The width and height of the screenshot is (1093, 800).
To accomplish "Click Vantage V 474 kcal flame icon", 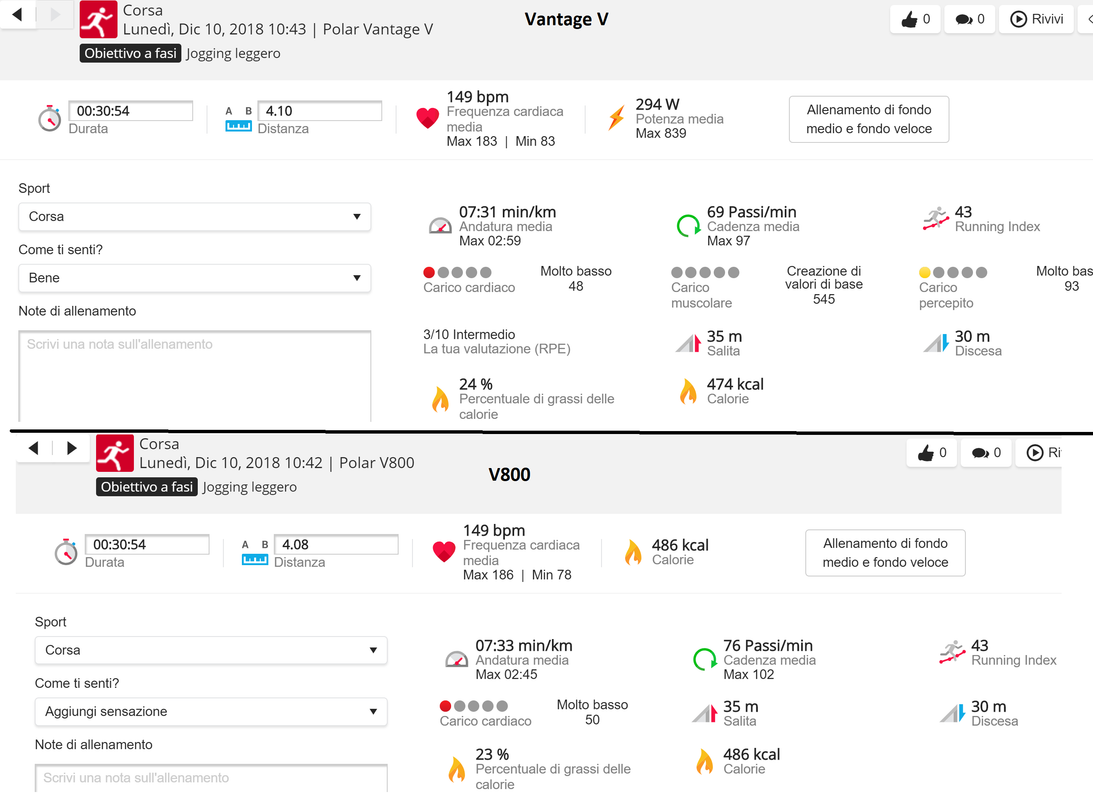I will click(689, 392).
